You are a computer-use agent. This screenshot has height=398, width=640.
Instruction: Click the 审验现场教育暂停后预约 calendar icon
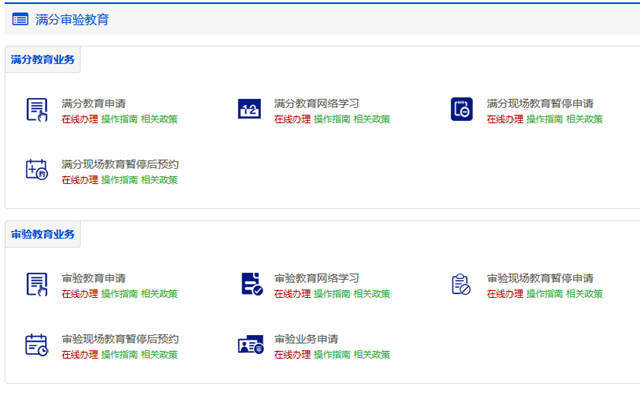click(x=37, y=345)
